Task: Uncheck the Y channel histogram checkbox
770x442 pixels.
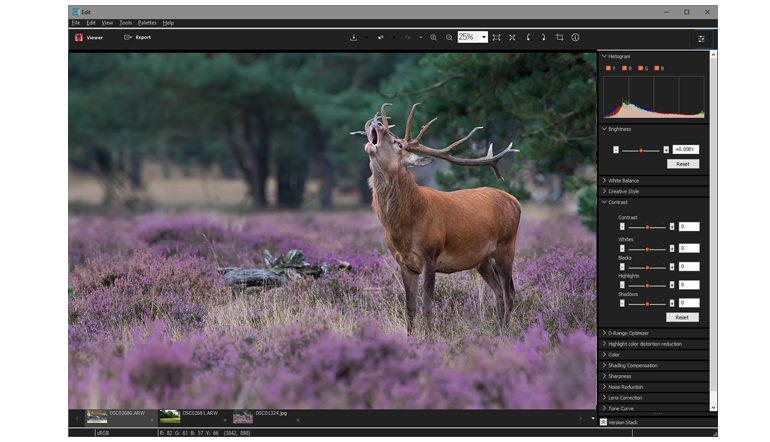Action: coord(608,69)
